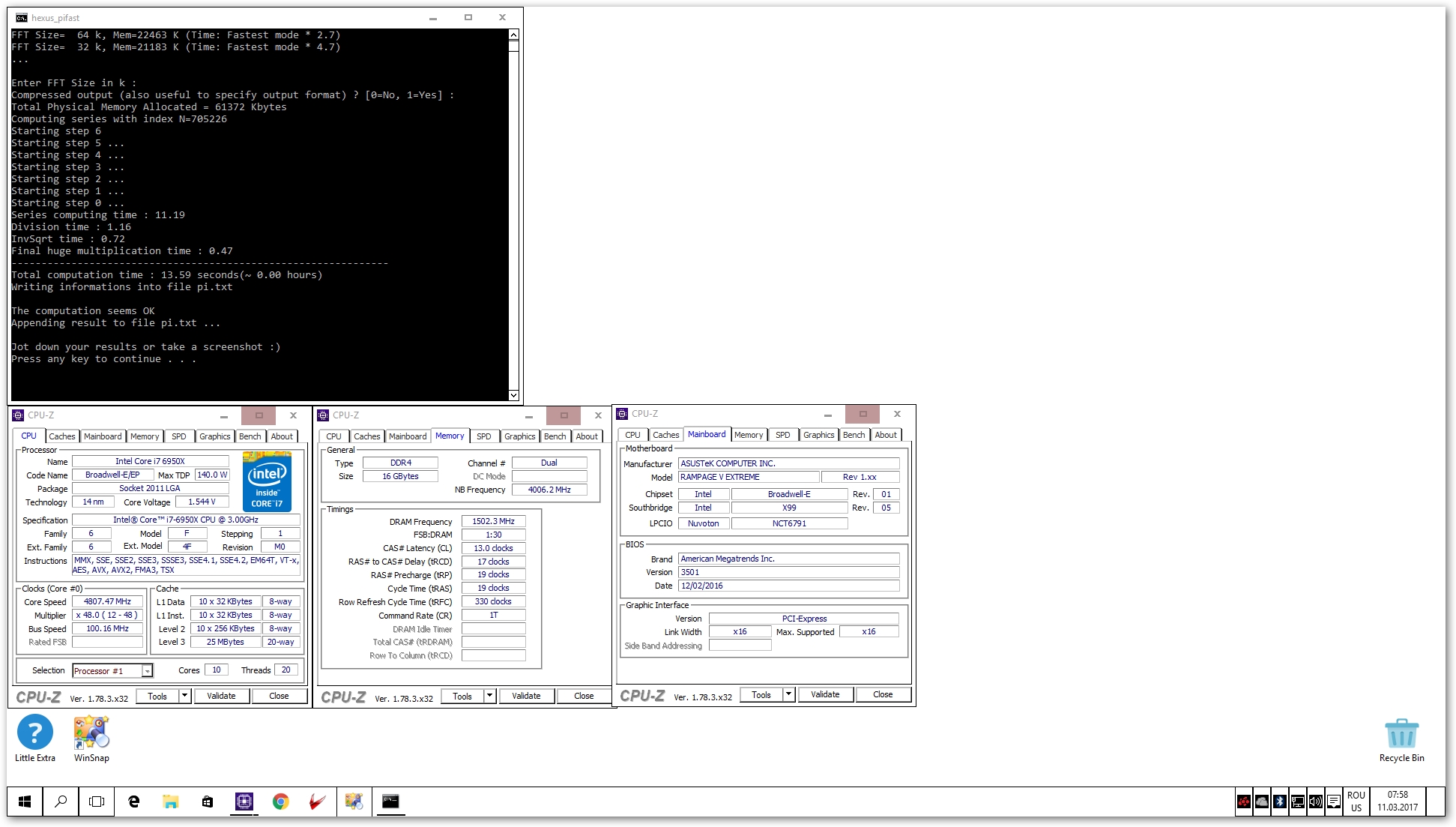Switch to Caches tab in CPU window
This screenshot has width=1456, height=827.
[x=62, y=436]
